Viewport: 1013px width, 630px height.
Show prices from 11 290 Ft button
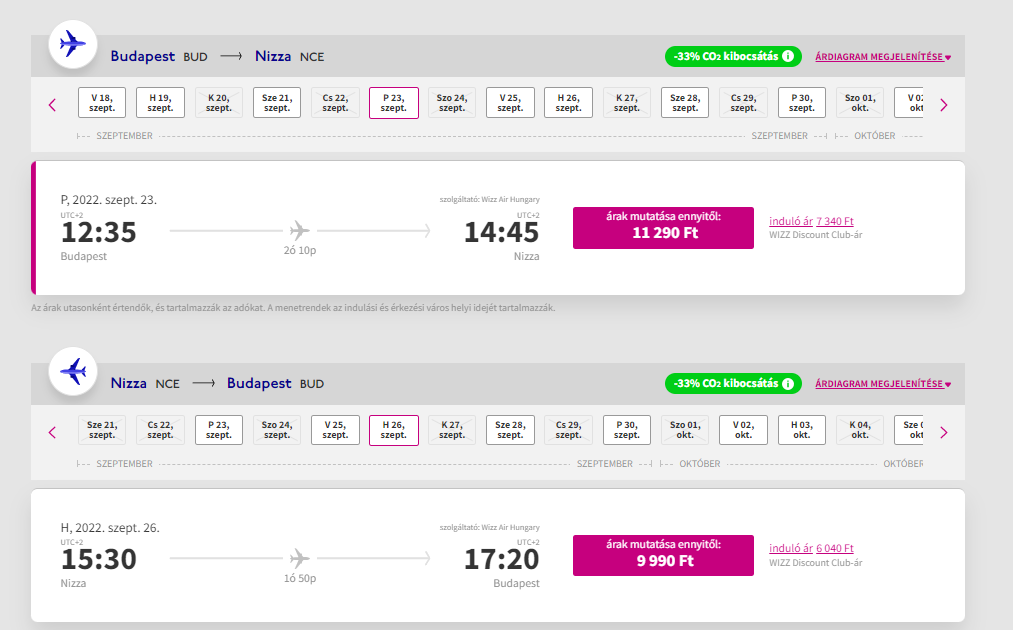point(663,228)
